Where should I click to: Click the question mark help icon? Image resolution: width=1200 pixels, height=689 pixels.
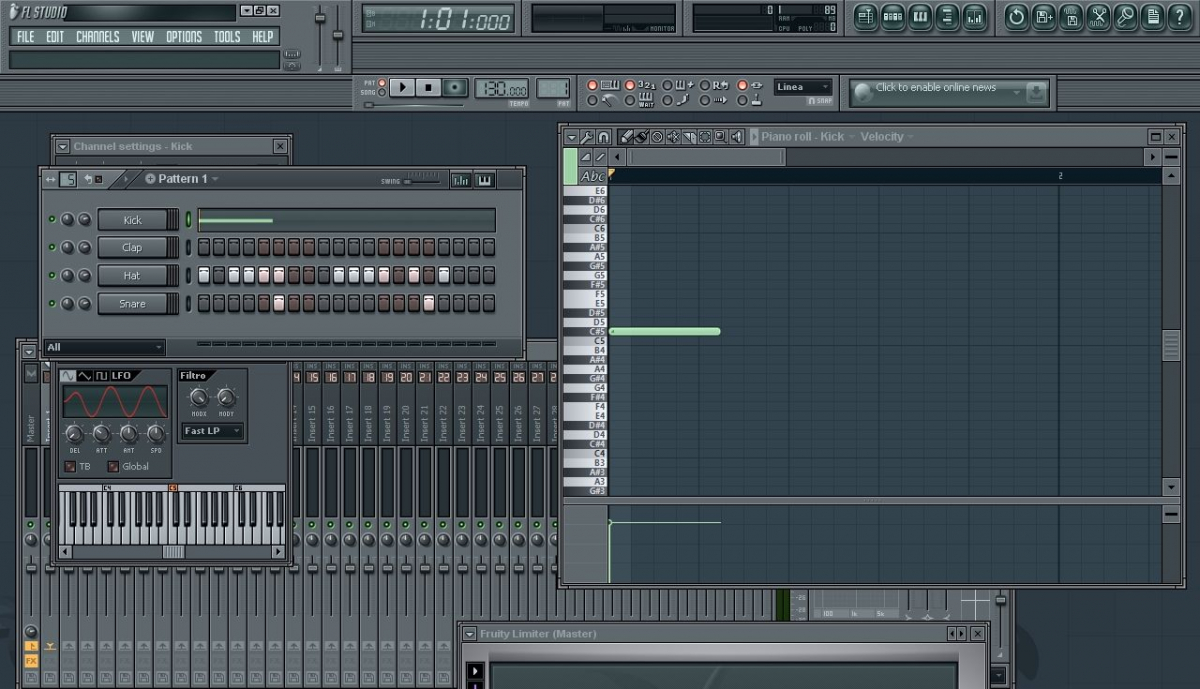pyautogui.click(x=1180, y=17)
